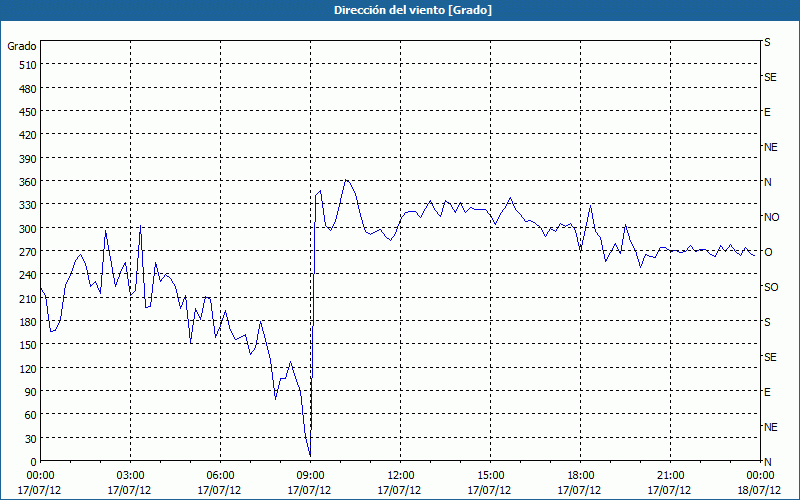Image resolution: width=800 pixels, height=500 pixels.
Task: Click compass label S on the 180 gridline
Action: [x=767, y=322]
